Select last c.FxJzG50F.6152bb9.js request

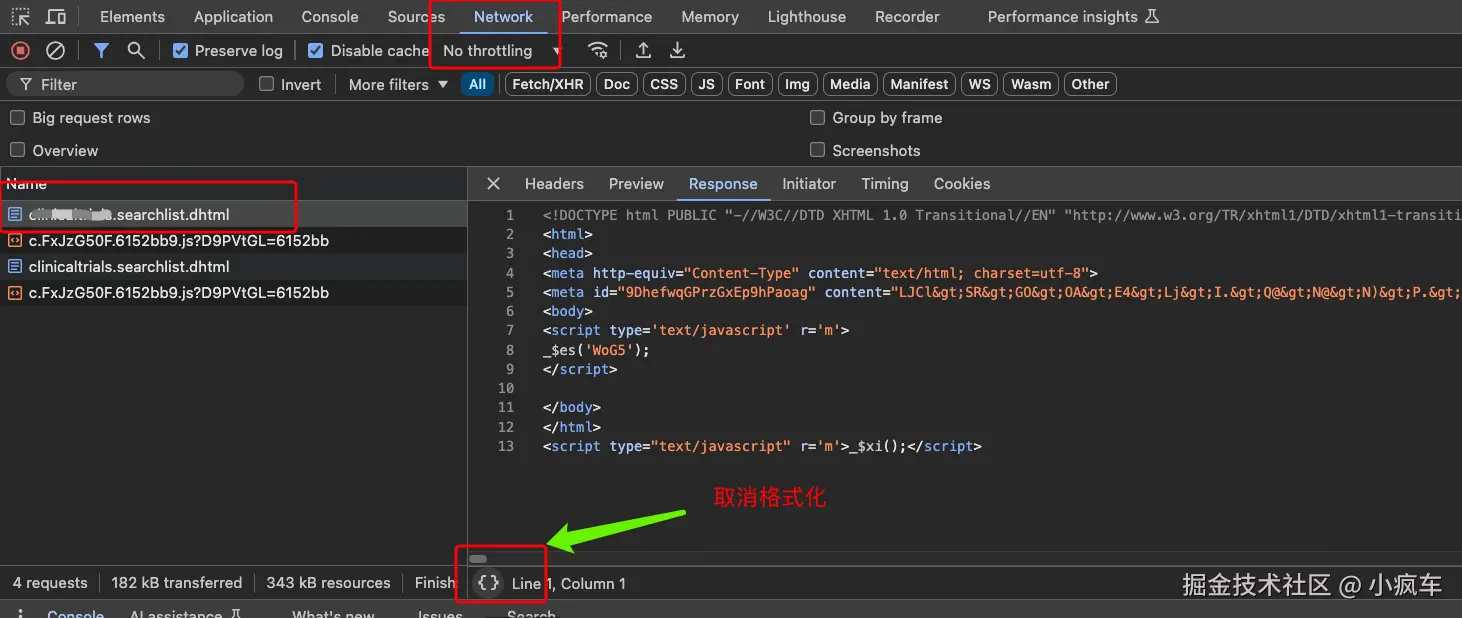click(x=233, y=293)
